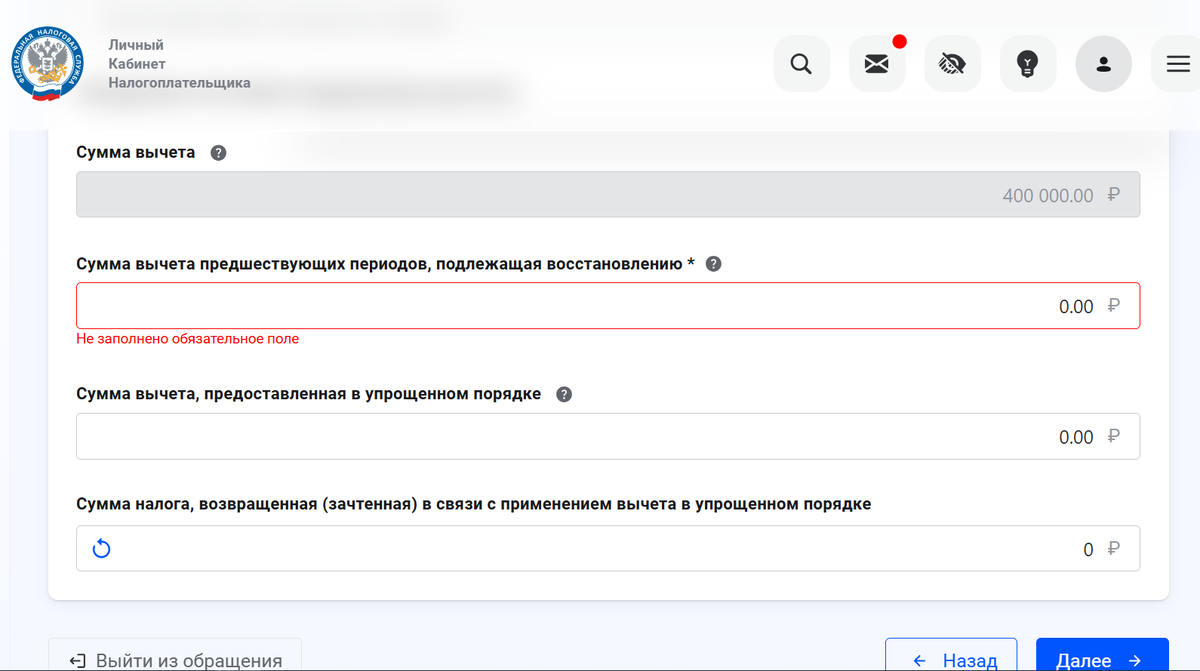Viewport: 1200px width, 671px height.
Task: Click the ruble symbol in the error field
Action: (x=1113, y=306)
